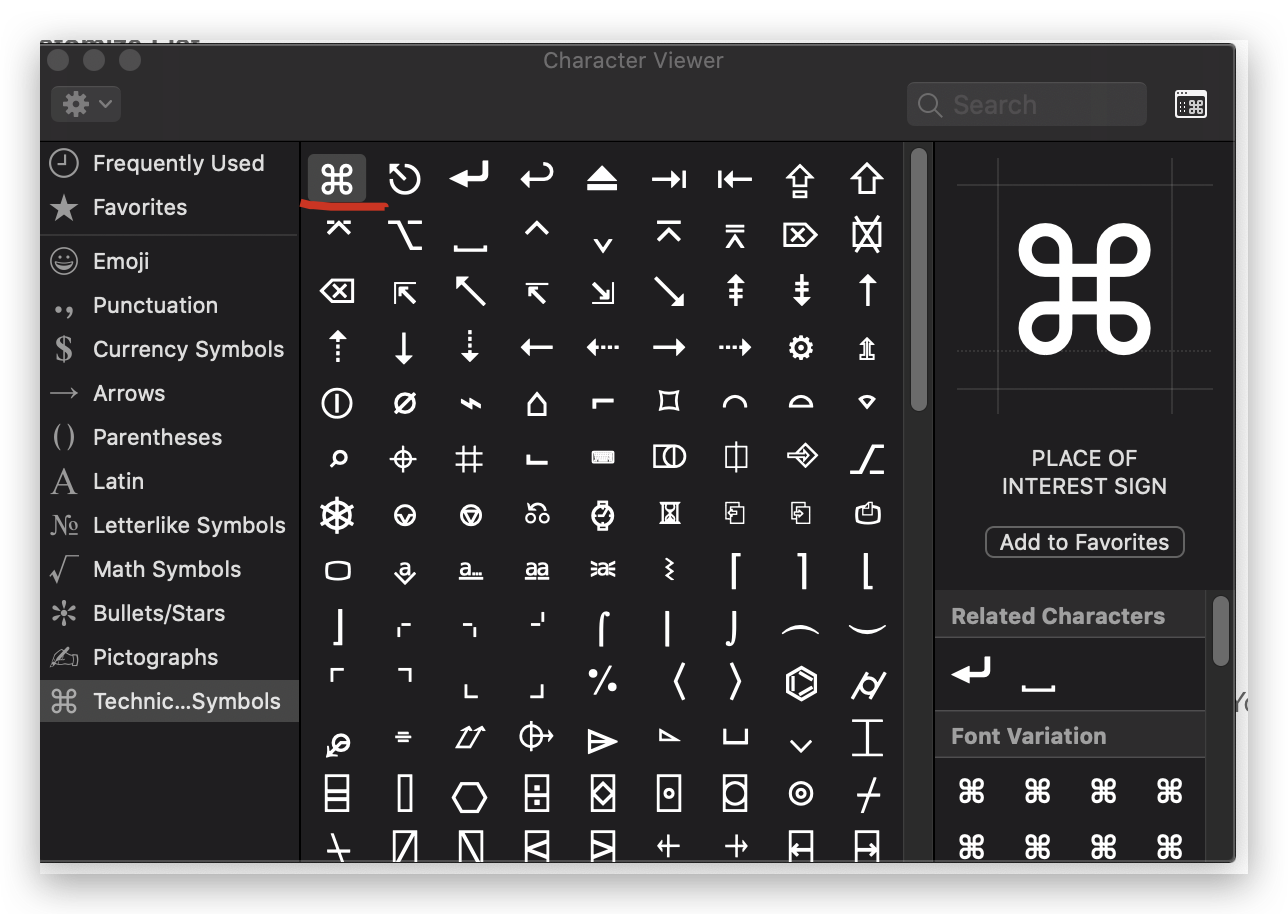Select the empty hexagon symbol
This screenshot has height=914, width=1288.
(469, 796)
